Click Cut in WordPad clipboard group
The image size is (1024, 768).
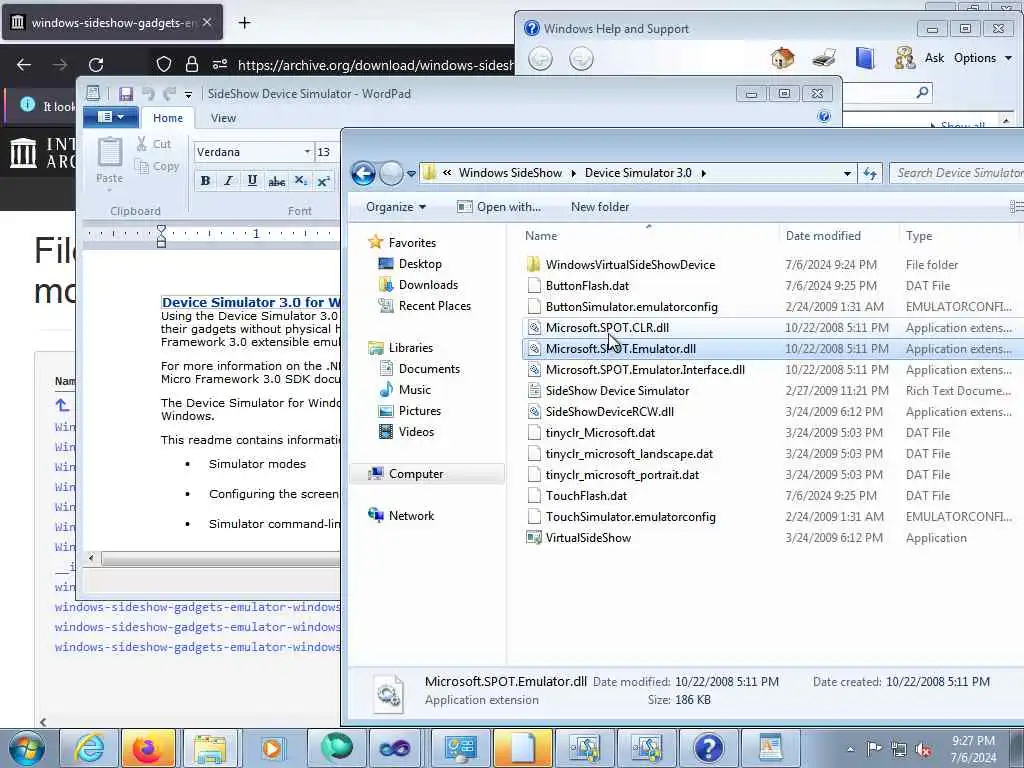pos(154,144)
